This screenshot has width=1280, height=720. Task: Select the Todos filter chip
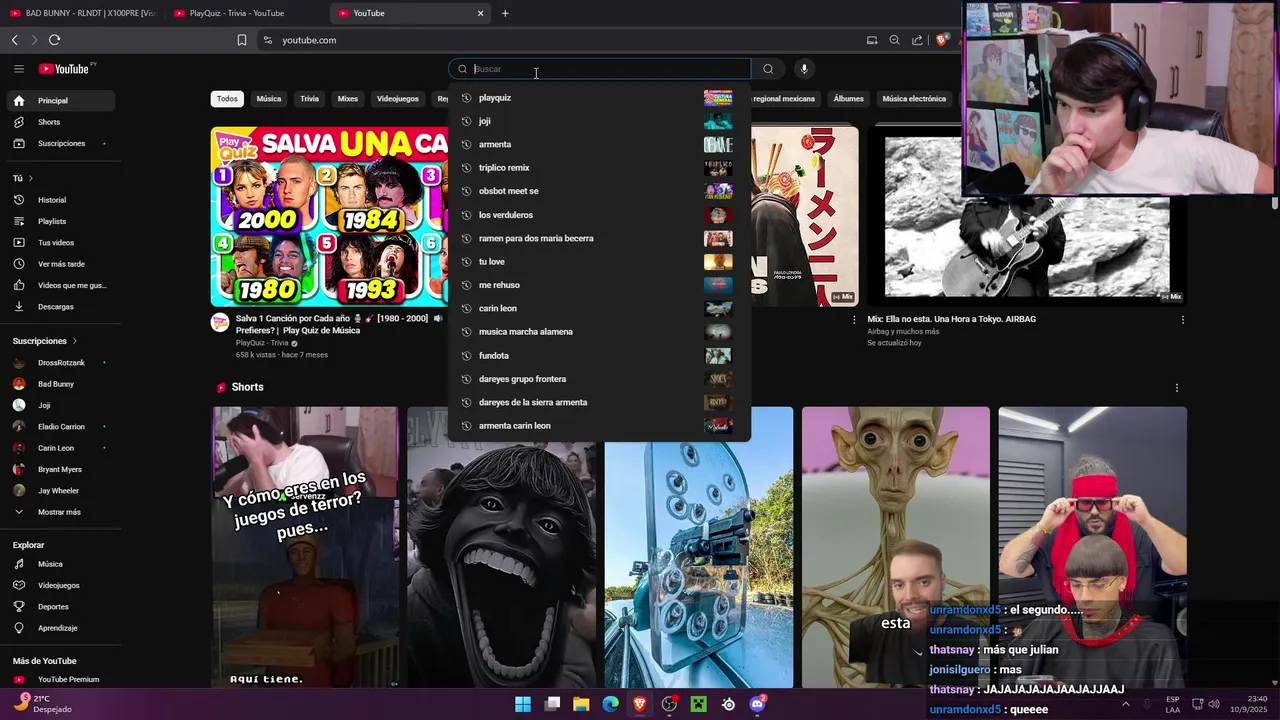pyautogui.click(x=227, y=99)
